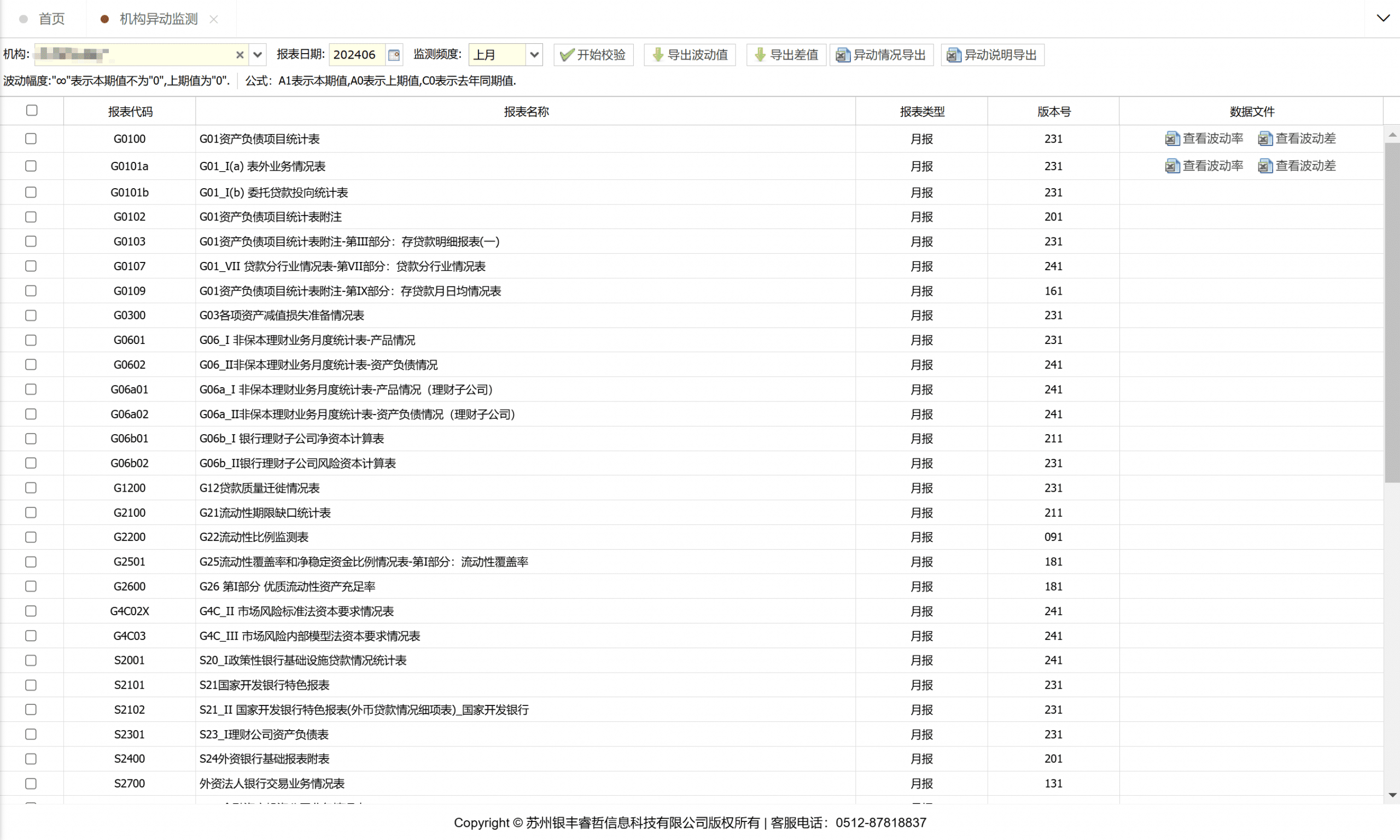Image resolution: width=1400 pixels, height=840 pixels.
Task: Select the checkbox for row G1200
Action: click(x=31, y=488)
